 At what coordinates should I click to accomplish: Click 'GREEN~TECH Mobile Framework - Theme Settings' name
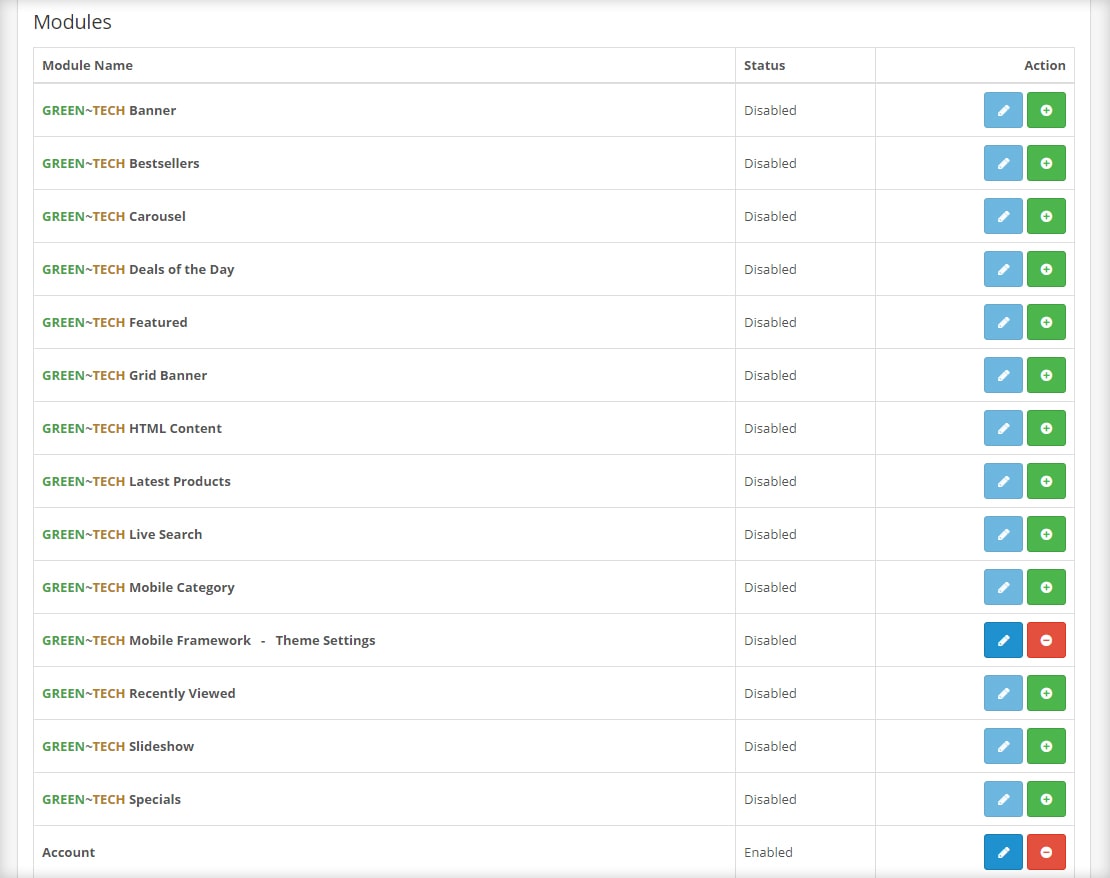(209, 641)
